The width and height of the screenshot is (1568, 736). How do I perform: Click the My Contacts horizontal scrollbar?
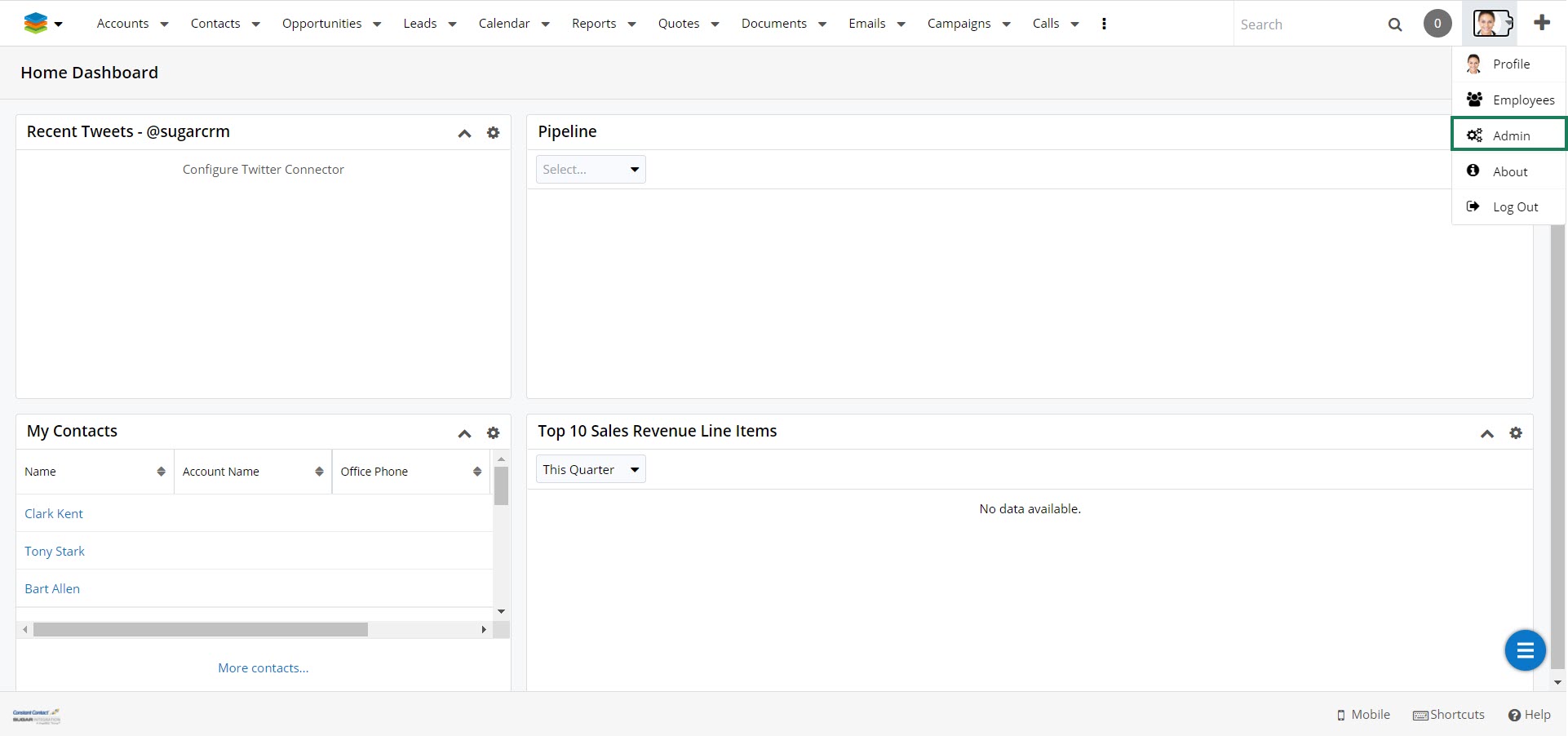(x=200, y=630)
